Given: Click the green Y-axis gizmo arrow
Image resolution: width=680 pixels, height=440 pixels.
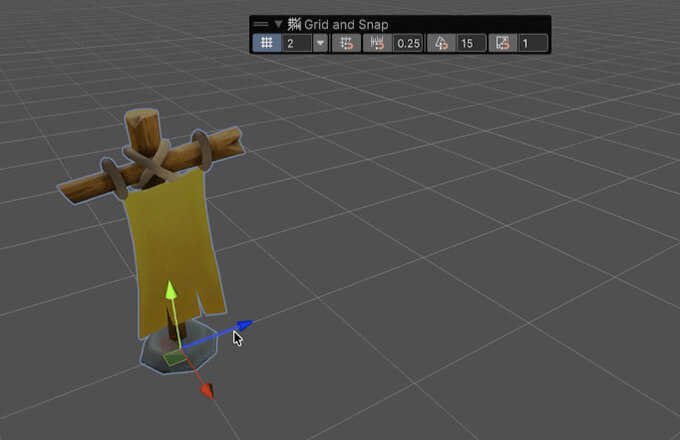Looking at the screenshot, I should [171, 290].
